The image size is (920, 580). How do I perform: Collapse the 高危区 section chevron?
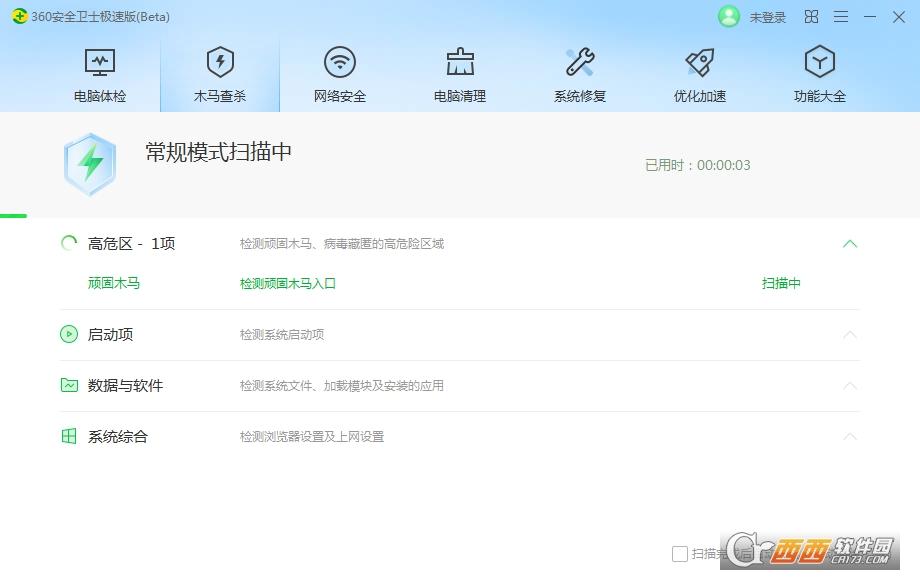click(850, 243)
